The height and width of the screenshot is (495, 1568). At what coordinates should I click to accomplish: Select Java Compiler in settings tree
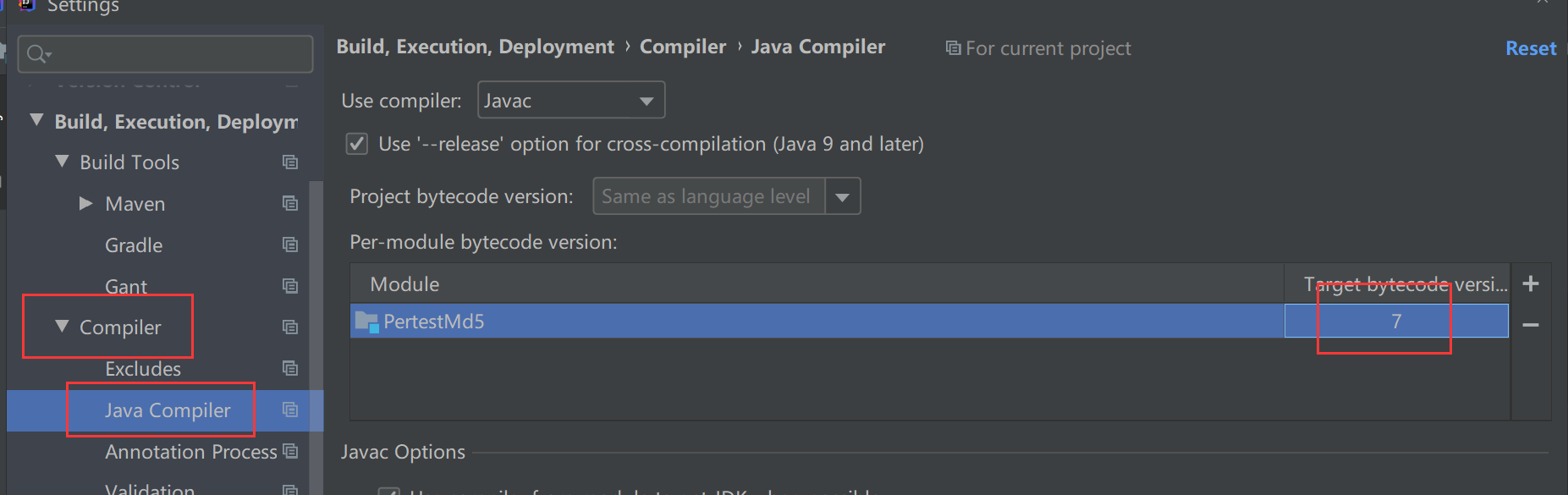pos(168,410)
